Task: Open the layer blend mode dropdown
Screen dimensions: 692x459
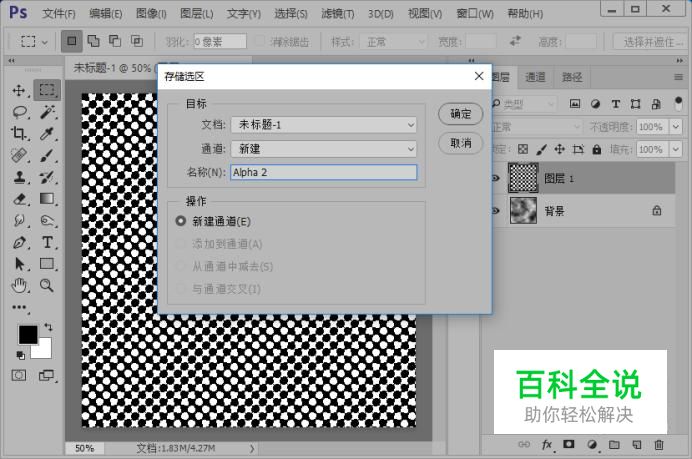Action: [536, 127]
